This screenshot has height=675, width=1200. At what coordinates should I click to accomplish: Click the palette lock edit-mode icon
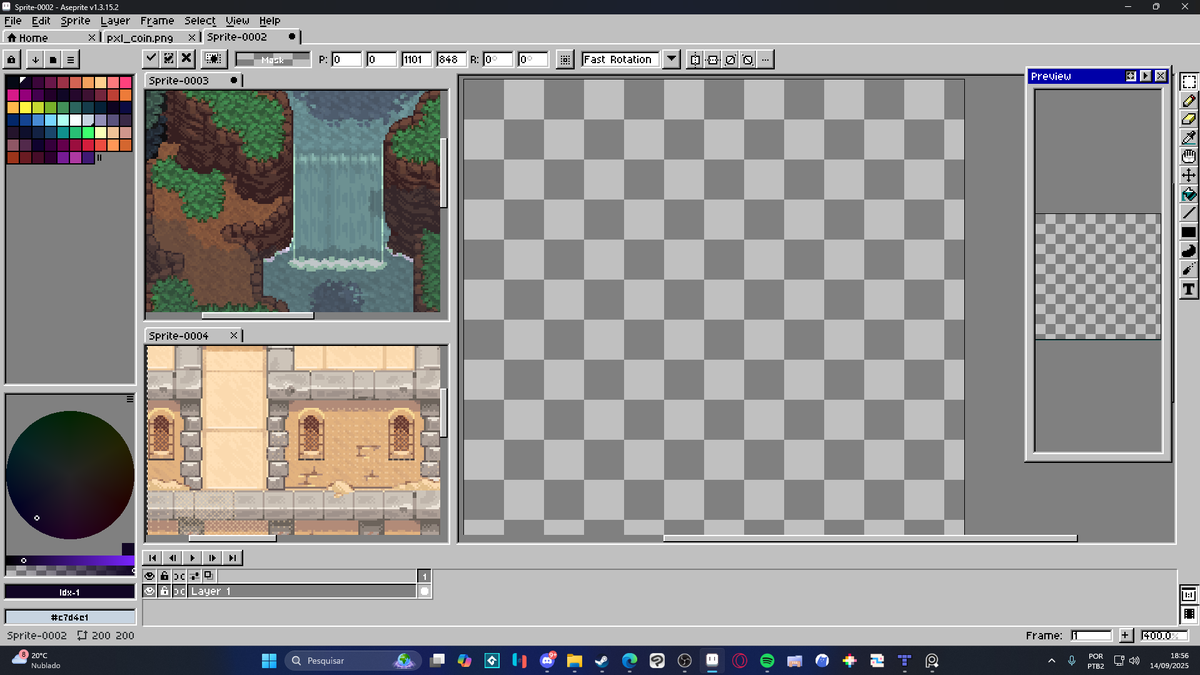13,60
